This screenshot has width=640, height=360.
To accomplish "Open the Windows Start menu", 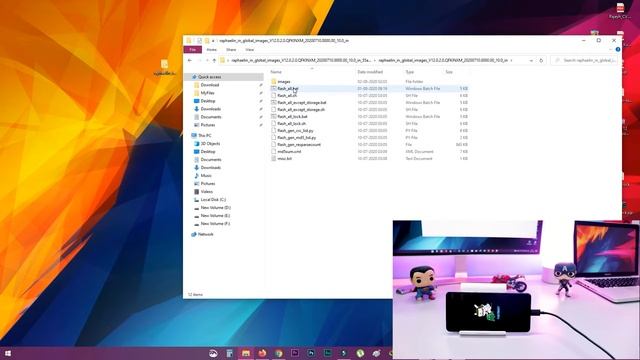I will point(7,353).
